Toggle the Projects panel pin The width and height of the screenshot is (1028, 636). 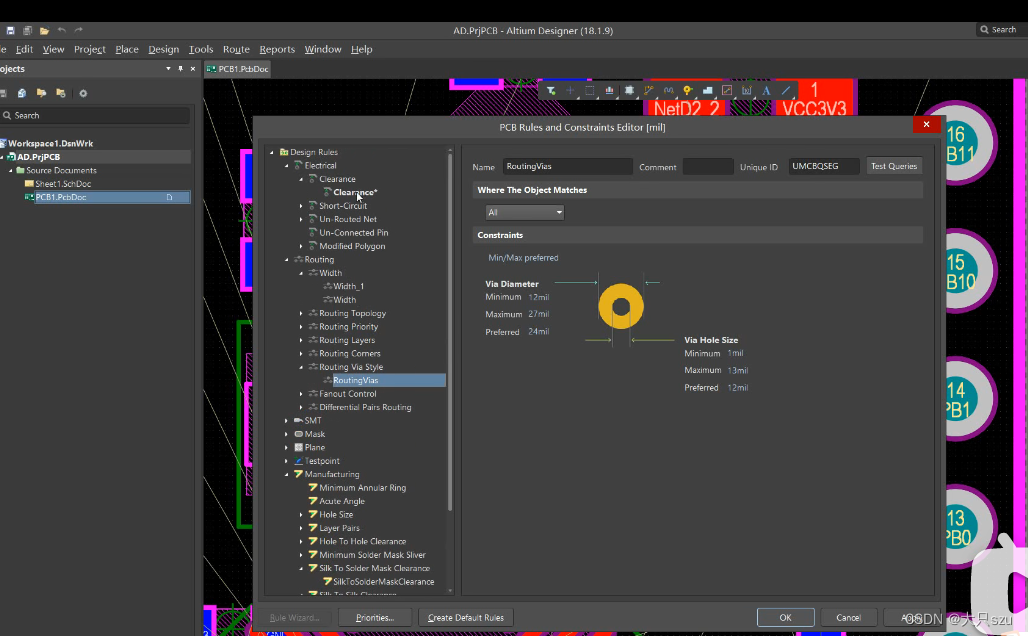point(180,69)
